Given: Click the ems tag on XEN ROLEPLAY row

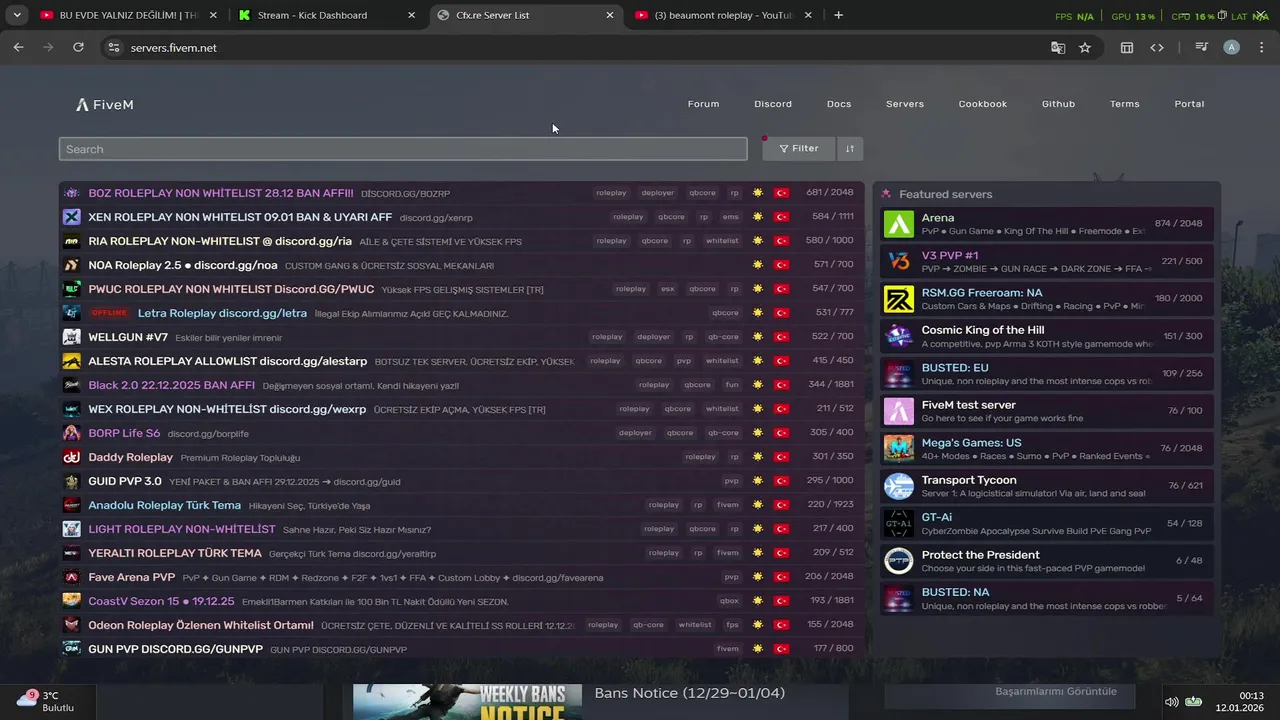Looking at the screenshot, I should 731,217.
